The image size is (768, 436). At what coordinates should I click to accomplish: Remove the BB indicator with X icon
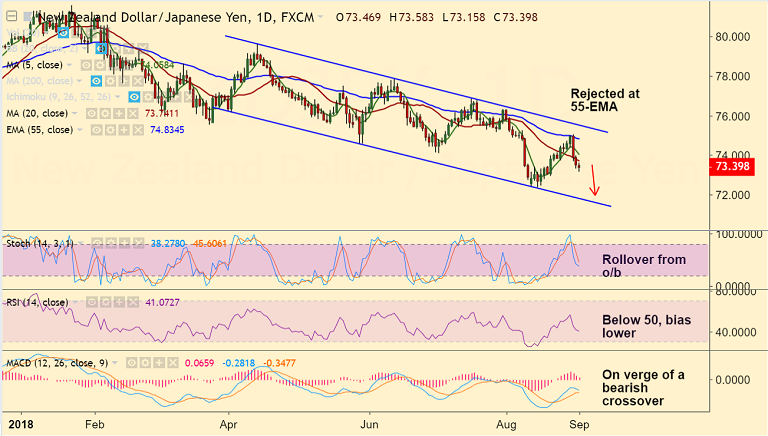tap(143, 48)
